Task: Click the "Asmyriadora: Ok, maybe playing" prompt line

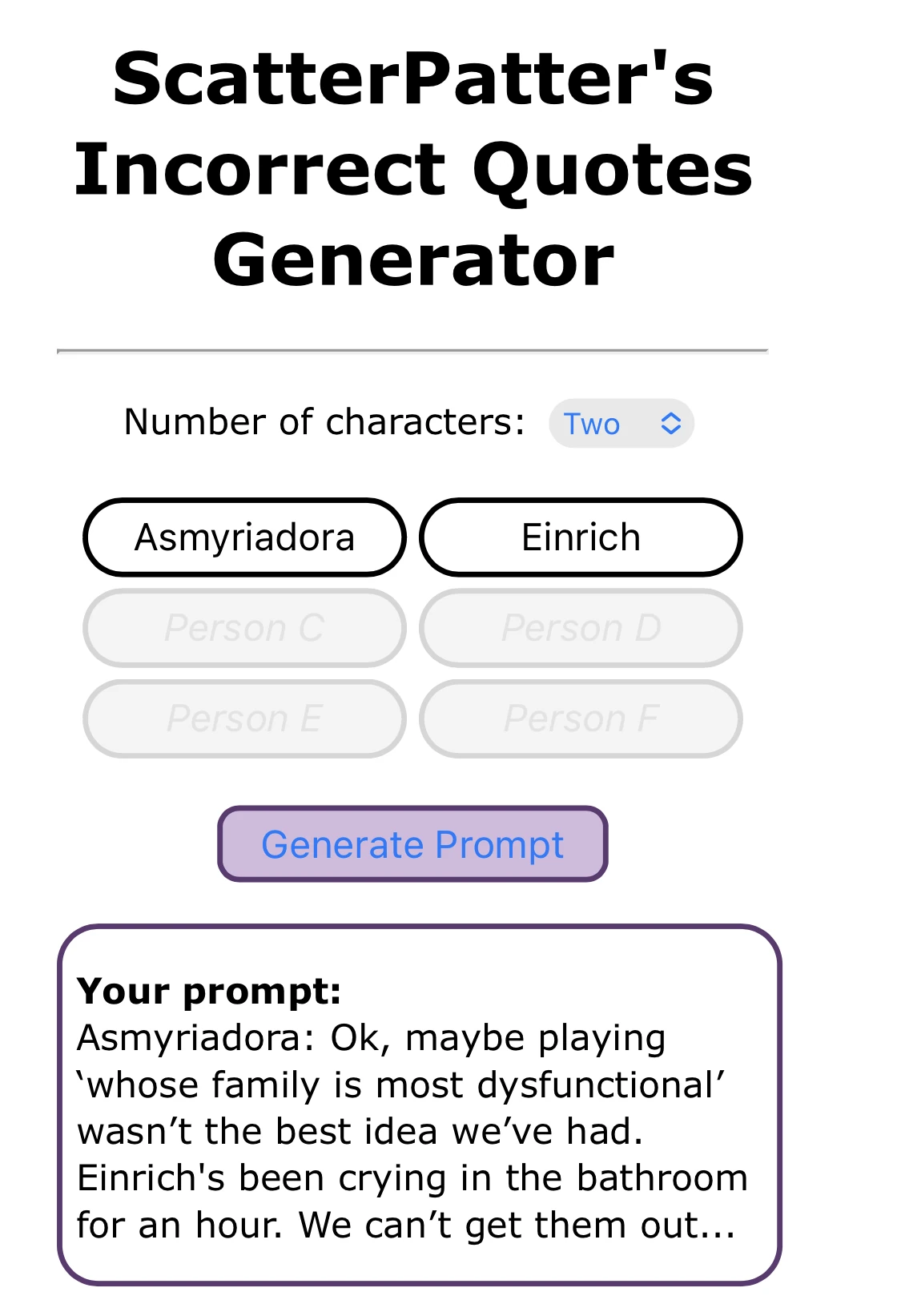Action: [371, 1038]
